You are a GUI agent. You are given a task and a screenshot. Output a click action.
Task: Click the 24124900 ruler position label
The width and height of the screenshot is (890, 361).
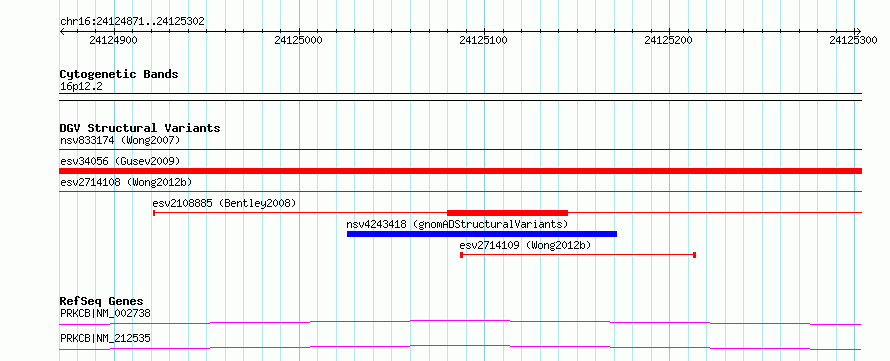(x=114, y=40)
